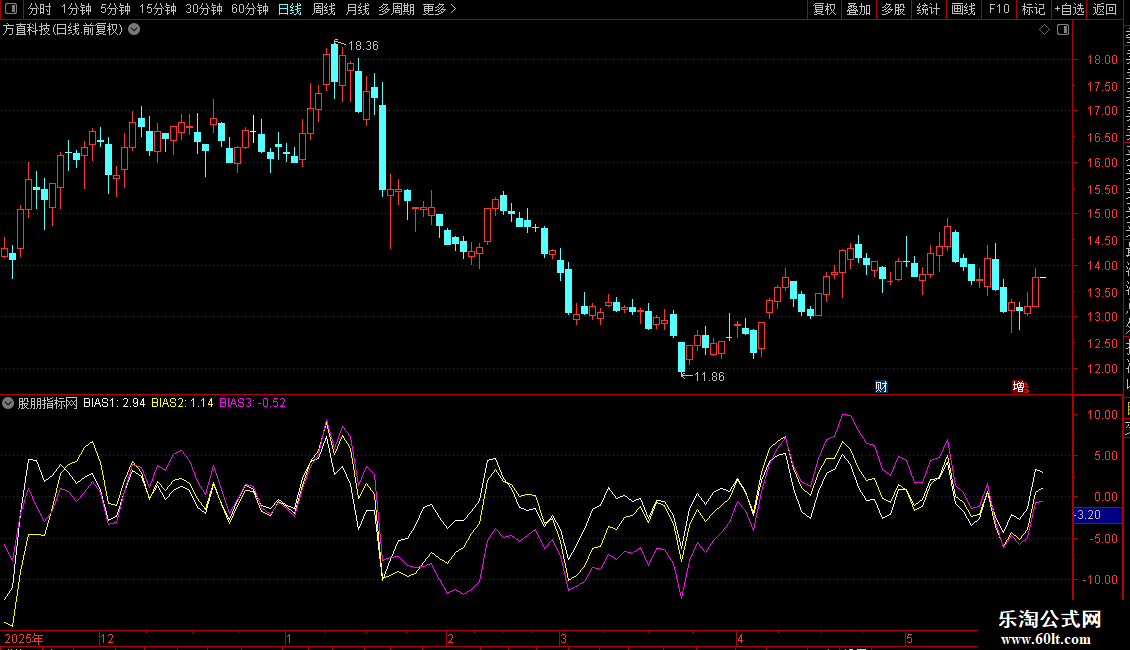Open the 统计 statistics button
The height and width of the screenshot is (650, 1130).
point(928,9)
